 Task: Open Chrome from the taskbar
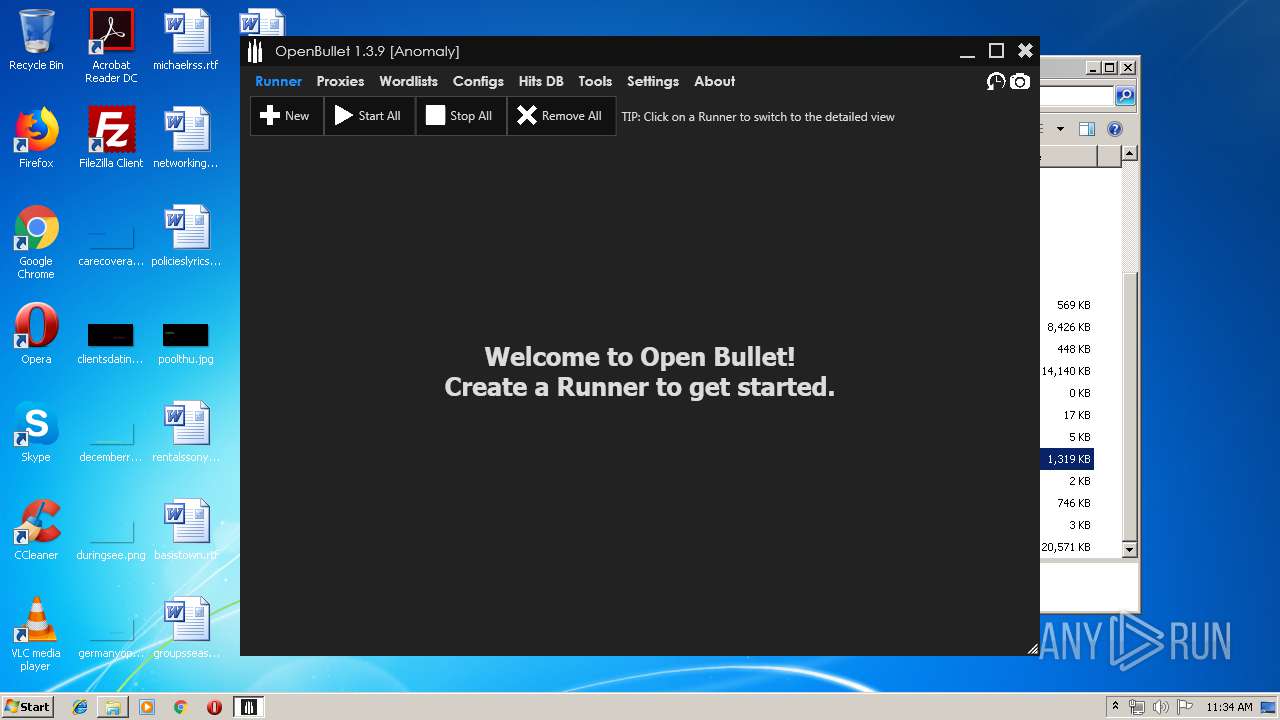coord(180,707)
